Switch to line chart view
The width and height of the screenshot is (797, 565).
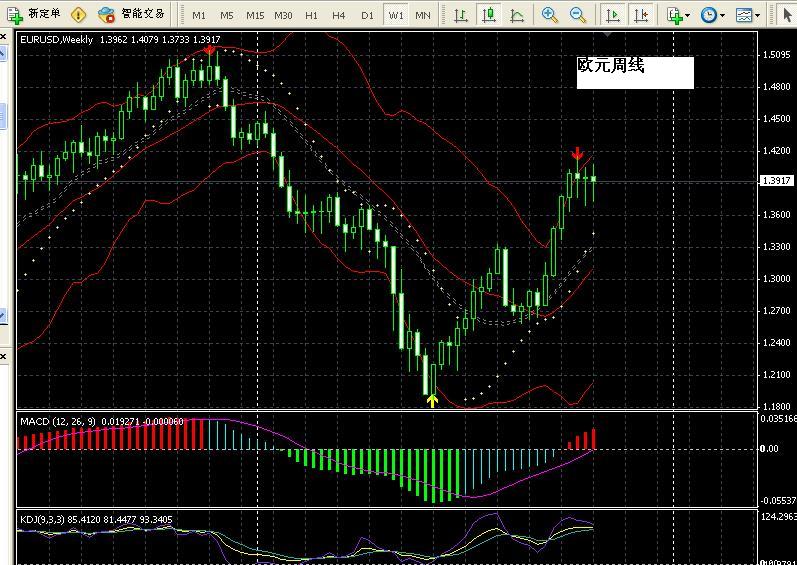click(x=516, y=15)
